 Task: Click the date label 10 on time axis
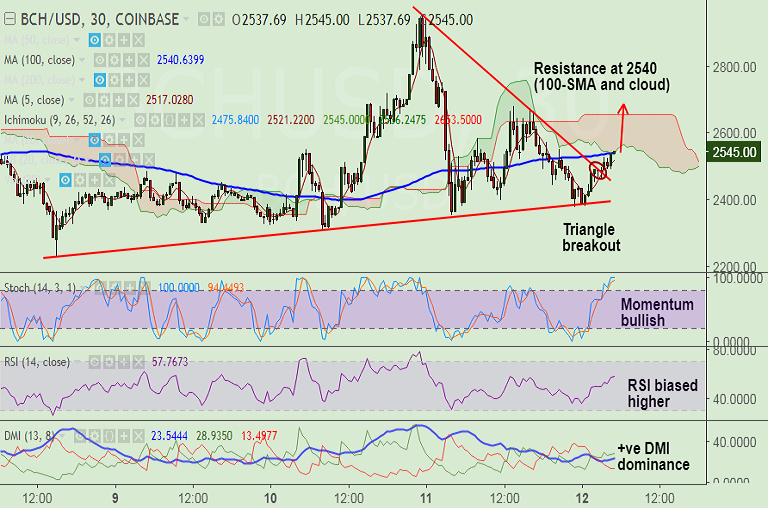click(x=270, y=499)
